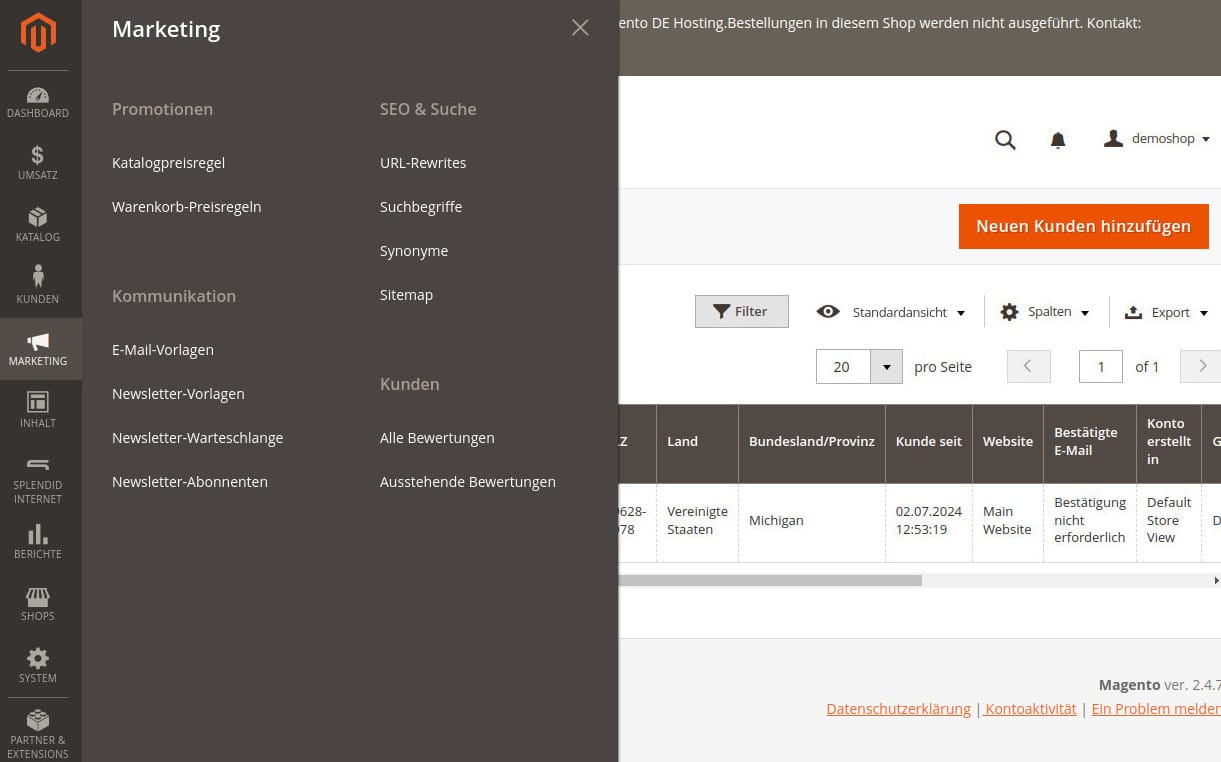Select Newsletter-Abonnenten menu entry

[x=190, y=482]
